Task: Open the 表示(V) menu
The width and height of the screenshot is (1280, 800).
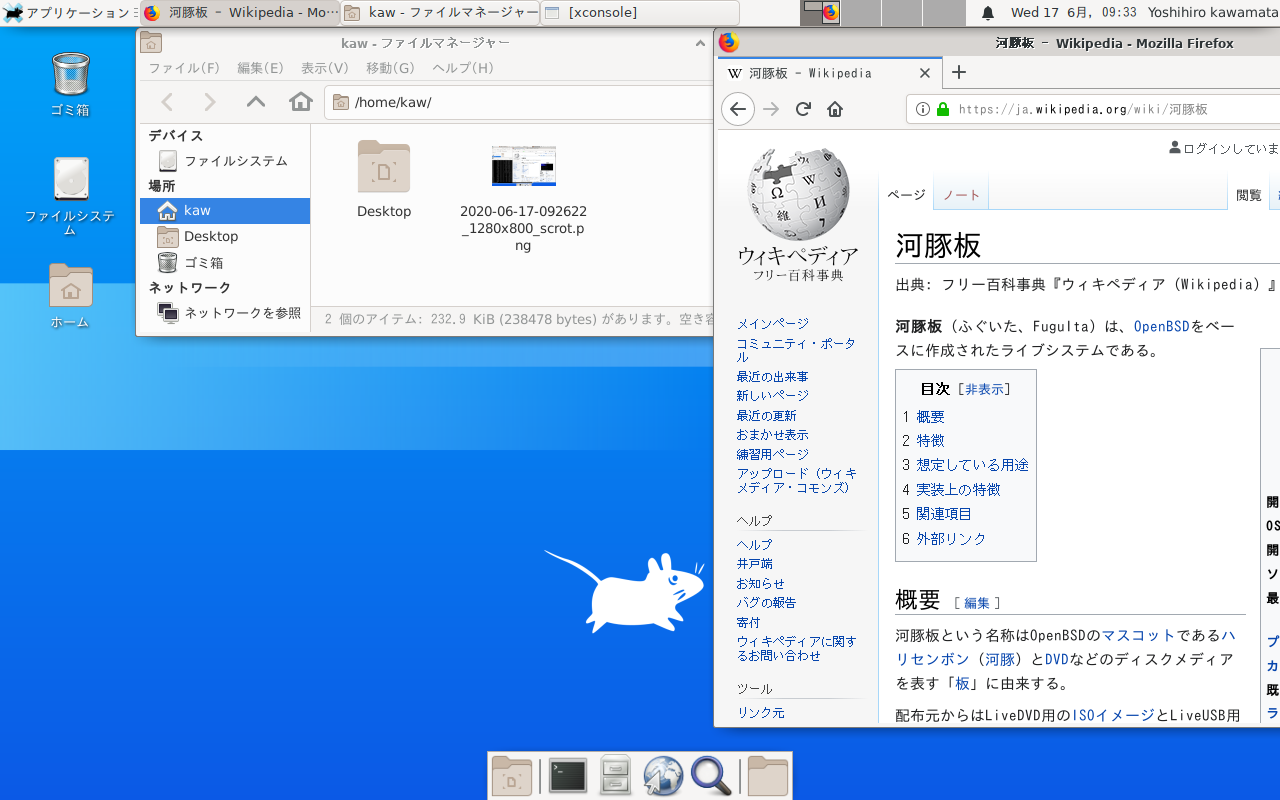Action: coord(324,68)
